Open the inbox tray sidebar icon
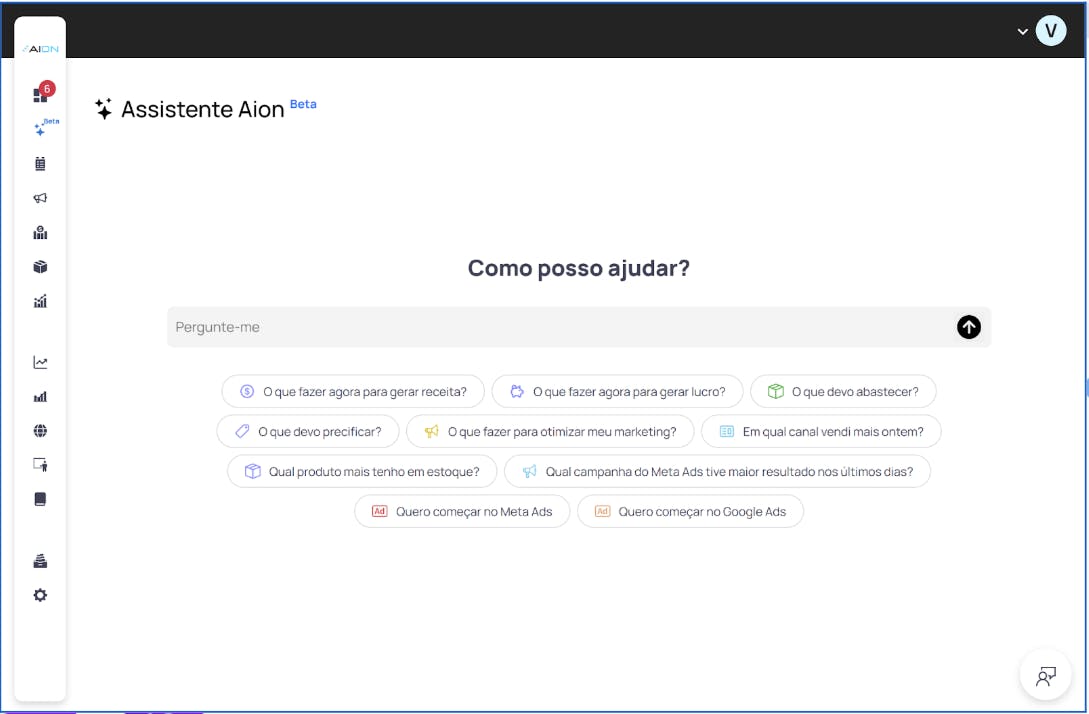The image size is (1089, 714). coord(40,561)
